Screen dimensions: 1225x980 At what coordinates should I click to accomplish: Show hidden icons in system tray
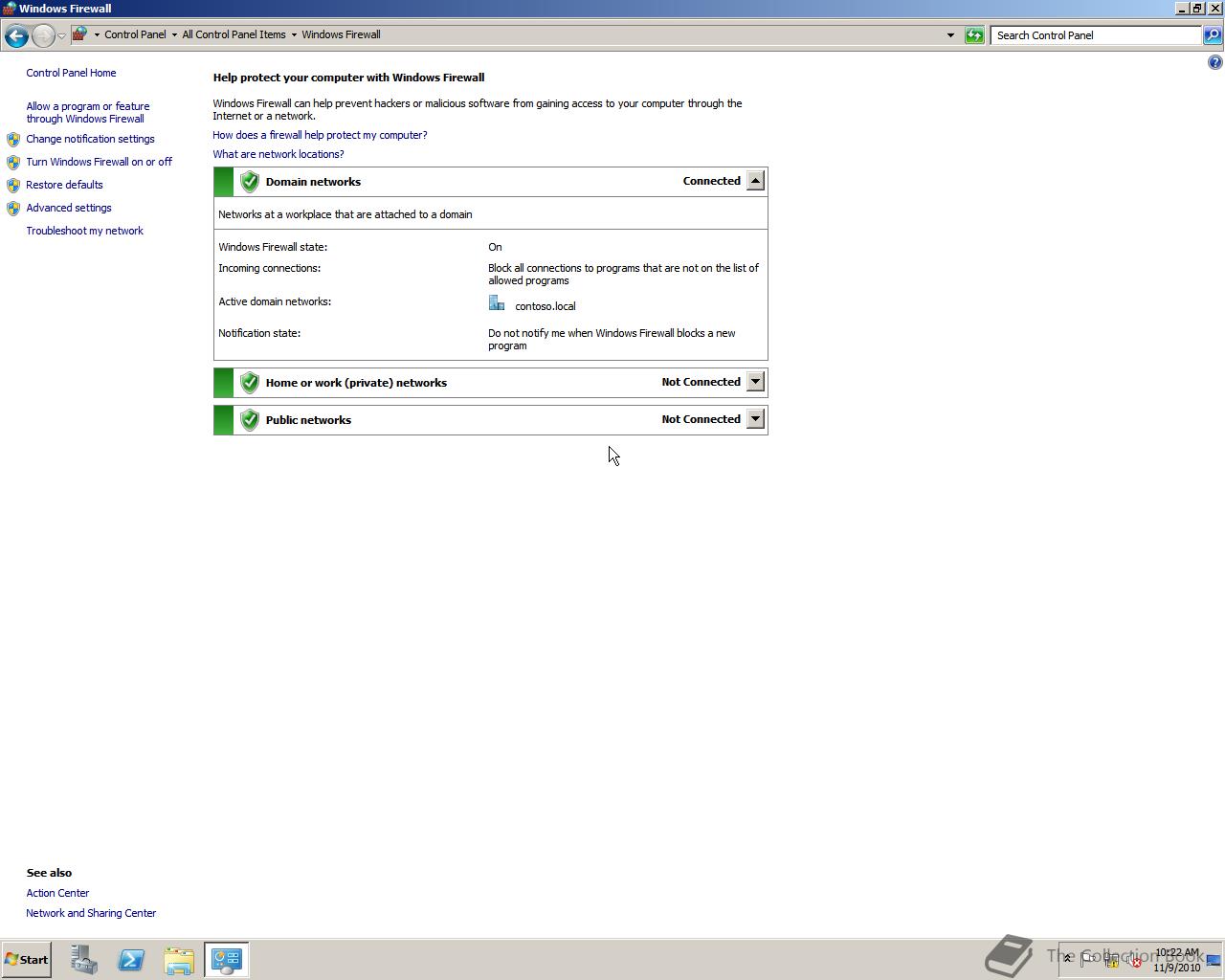(x=1068, y=960)
